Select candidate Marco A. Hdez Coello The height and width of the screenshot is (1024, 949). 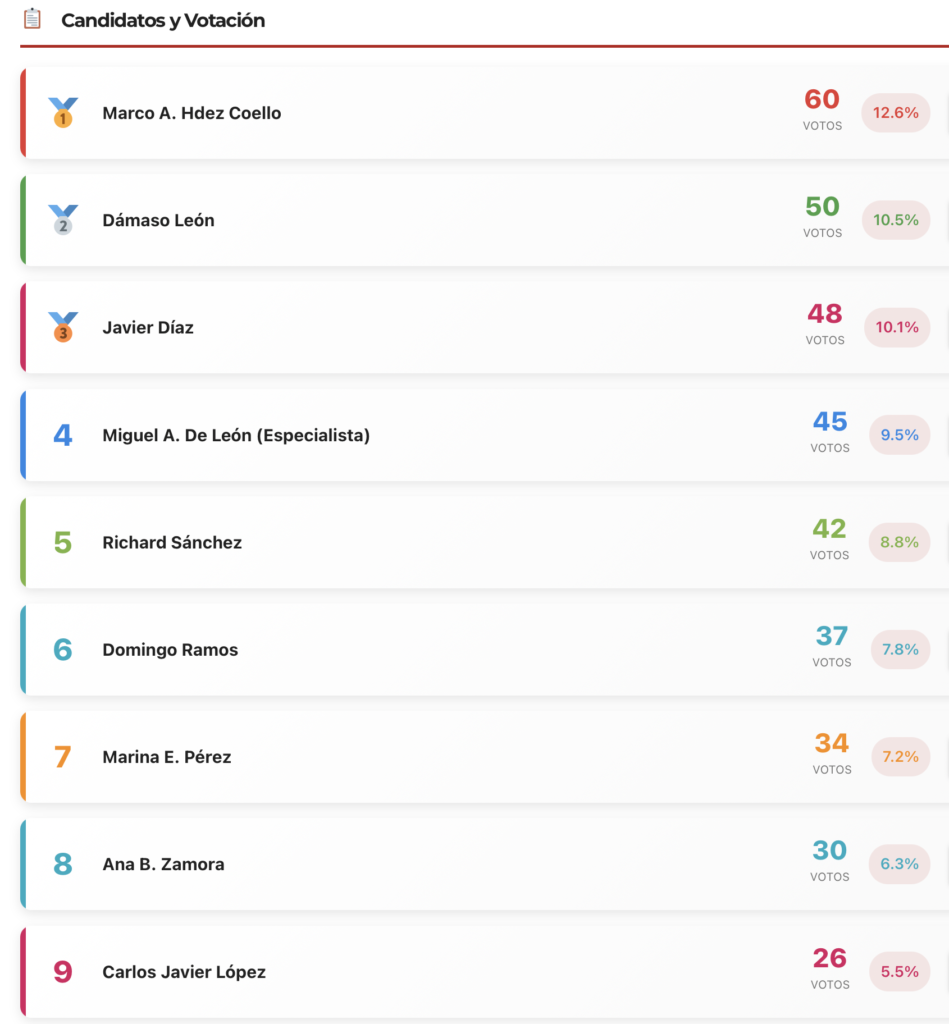(x=192, y=113)
